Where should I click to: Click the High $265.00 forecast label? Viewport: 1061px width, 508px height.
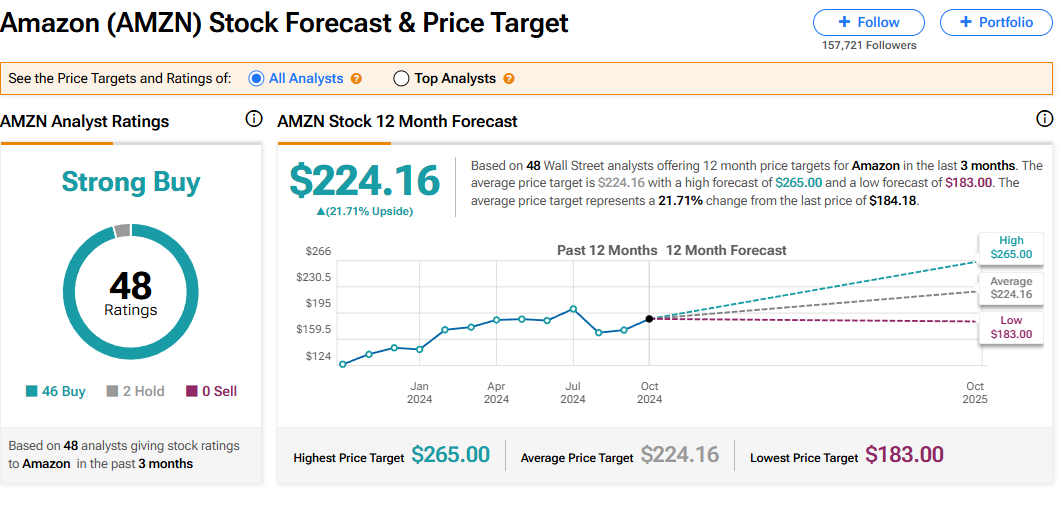[1011, 248]
